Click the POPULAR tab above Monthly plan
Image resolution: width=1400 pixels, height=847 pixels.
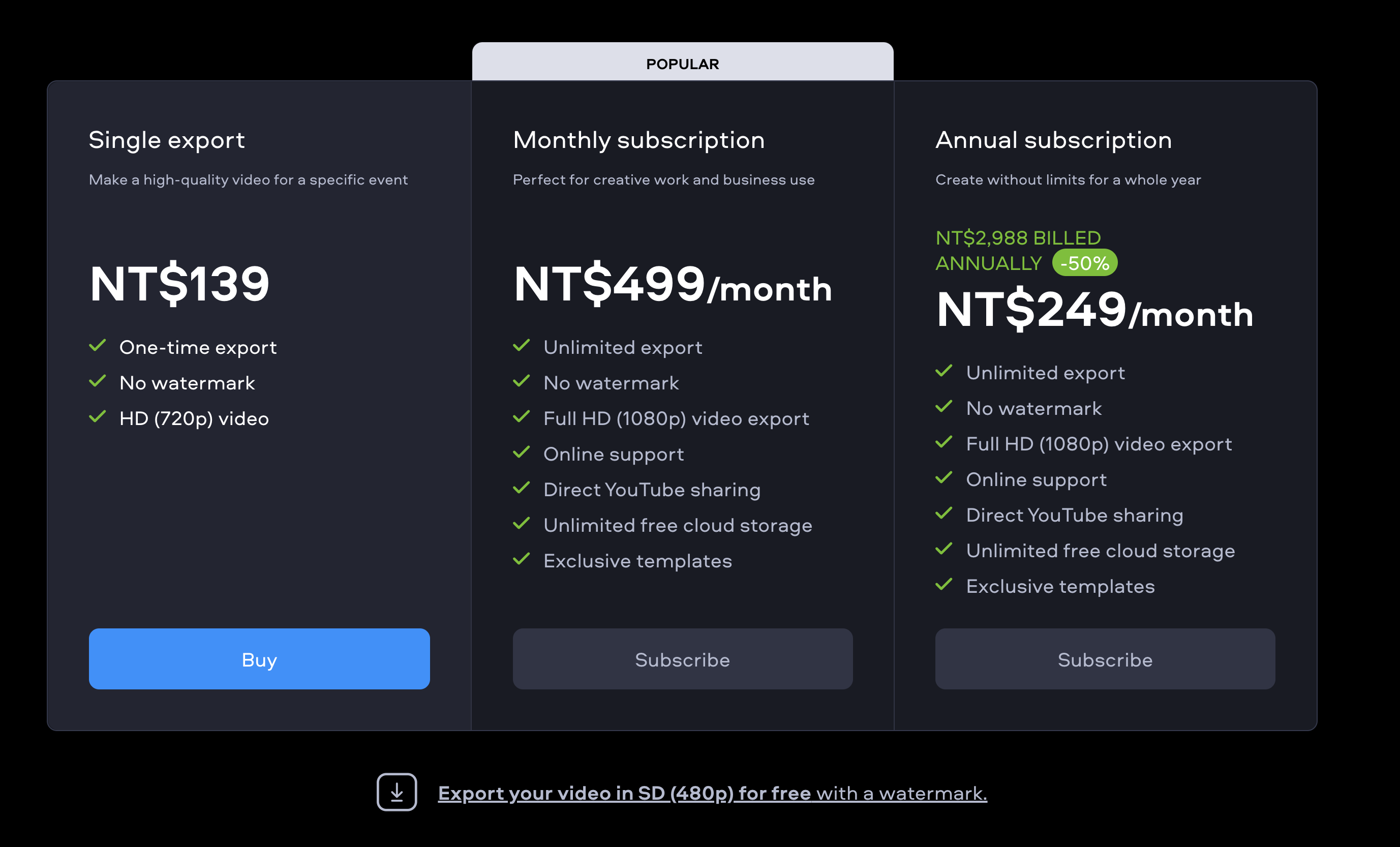682,64
